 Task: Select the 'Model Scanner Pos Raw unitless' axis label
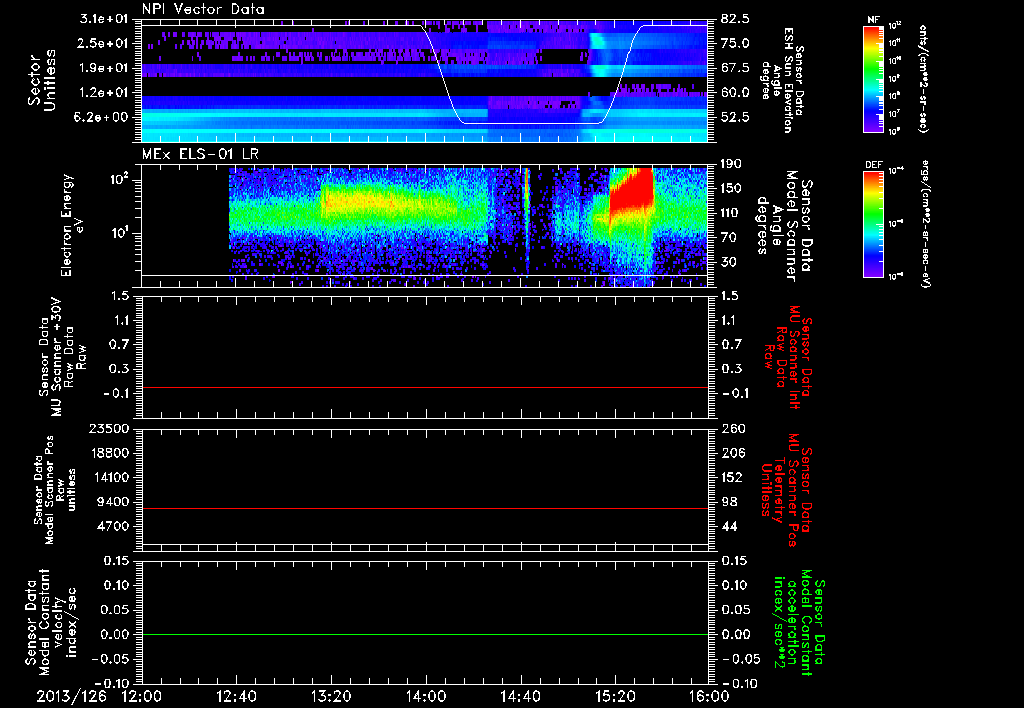tap(55, 490)
